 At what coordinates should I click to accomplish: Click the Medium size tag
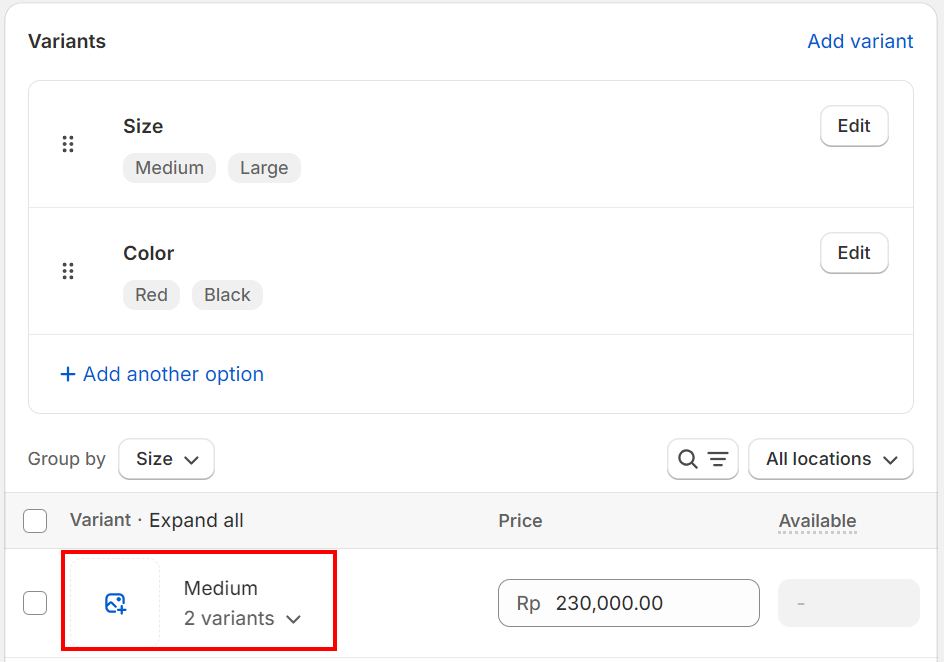[x=170, y=168]
